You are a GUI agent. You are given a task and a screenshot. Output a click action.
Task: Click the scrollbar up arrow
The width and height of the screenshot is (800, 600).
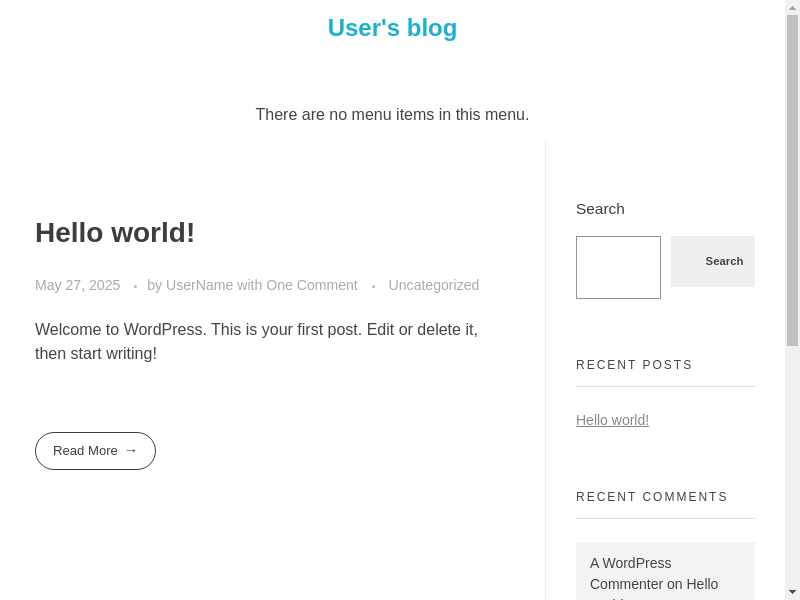792,7
